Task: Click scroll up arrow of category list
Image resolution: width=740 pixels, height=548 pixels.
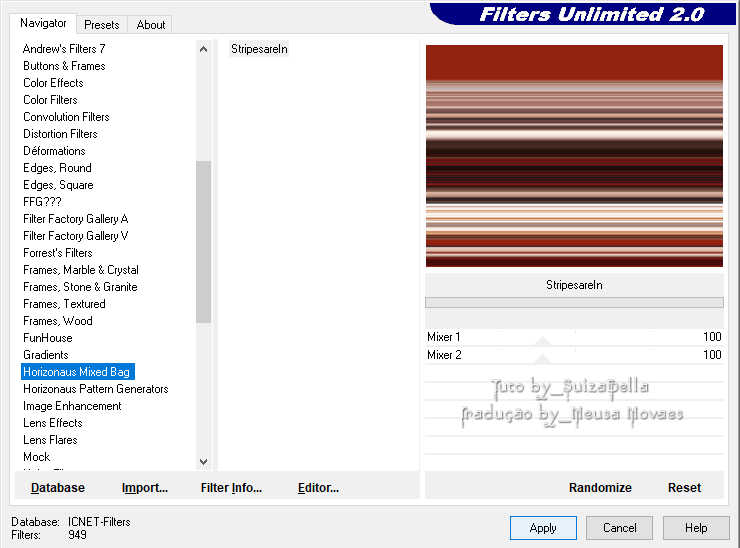Action: tap(203, 49)
